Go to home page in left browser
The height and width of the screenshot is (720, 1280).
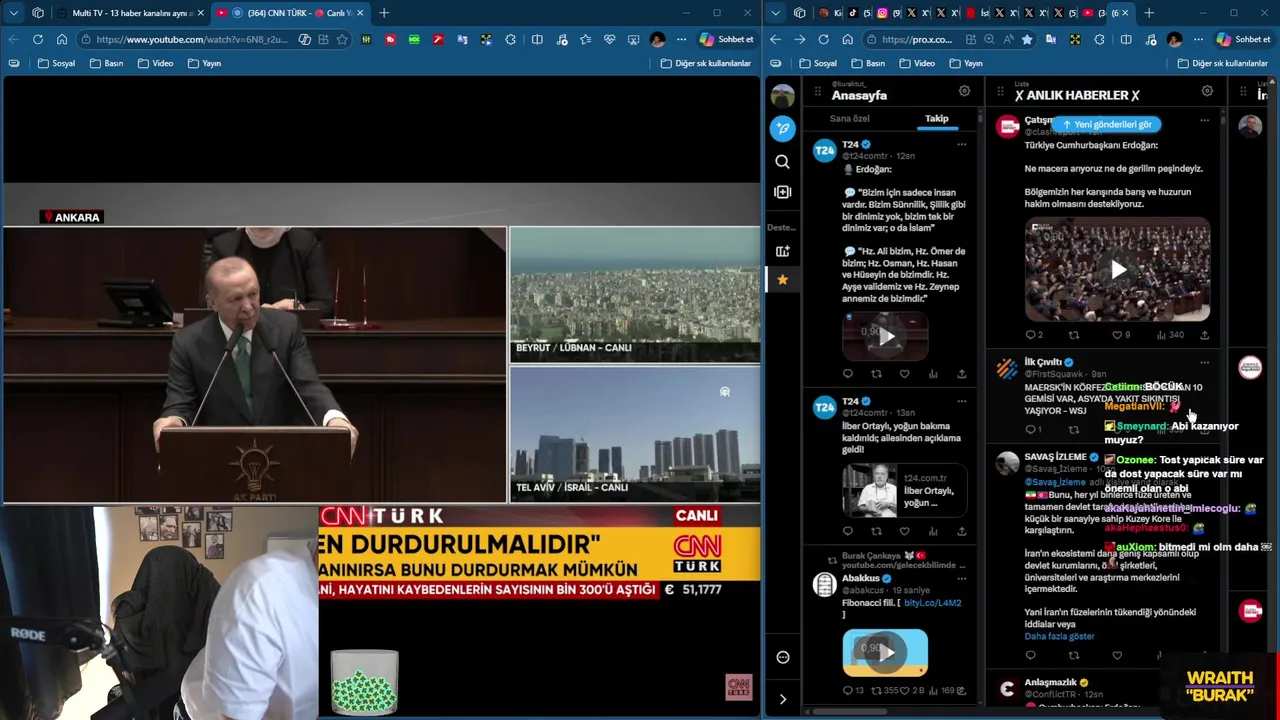62,39
